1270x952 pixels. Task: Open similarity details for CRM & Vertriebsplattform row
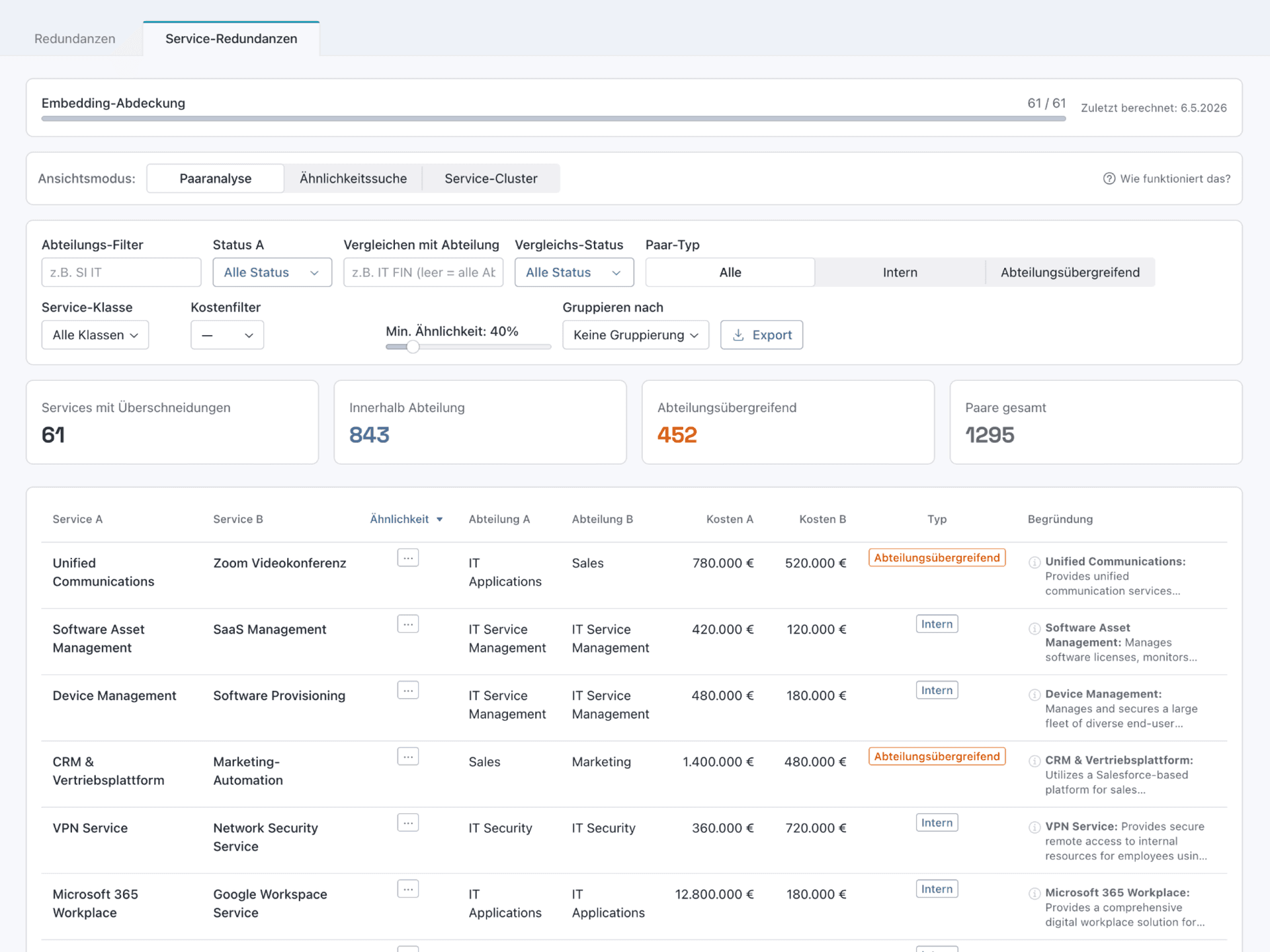tap(408, 756)
